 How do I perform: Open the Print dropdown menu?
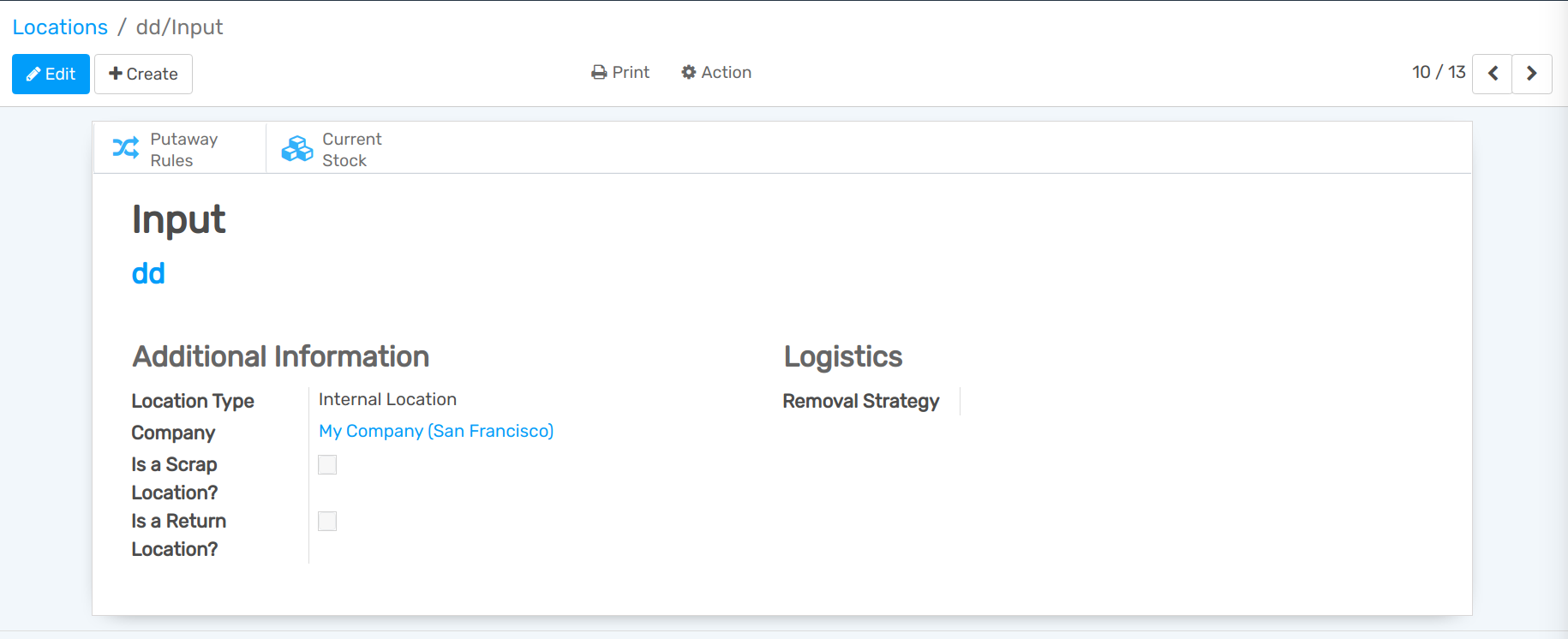pos(621,73)
